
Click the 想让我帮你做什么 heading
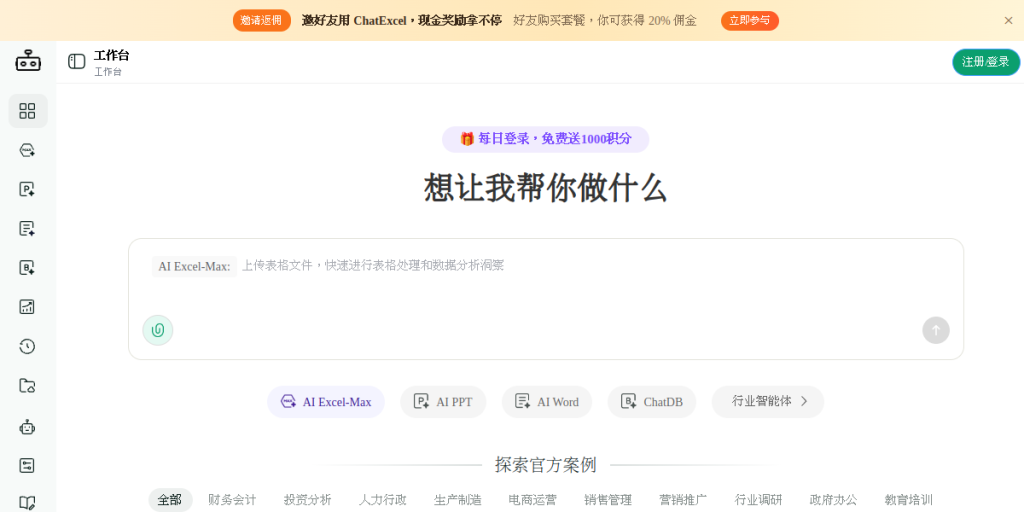[545, 189]
